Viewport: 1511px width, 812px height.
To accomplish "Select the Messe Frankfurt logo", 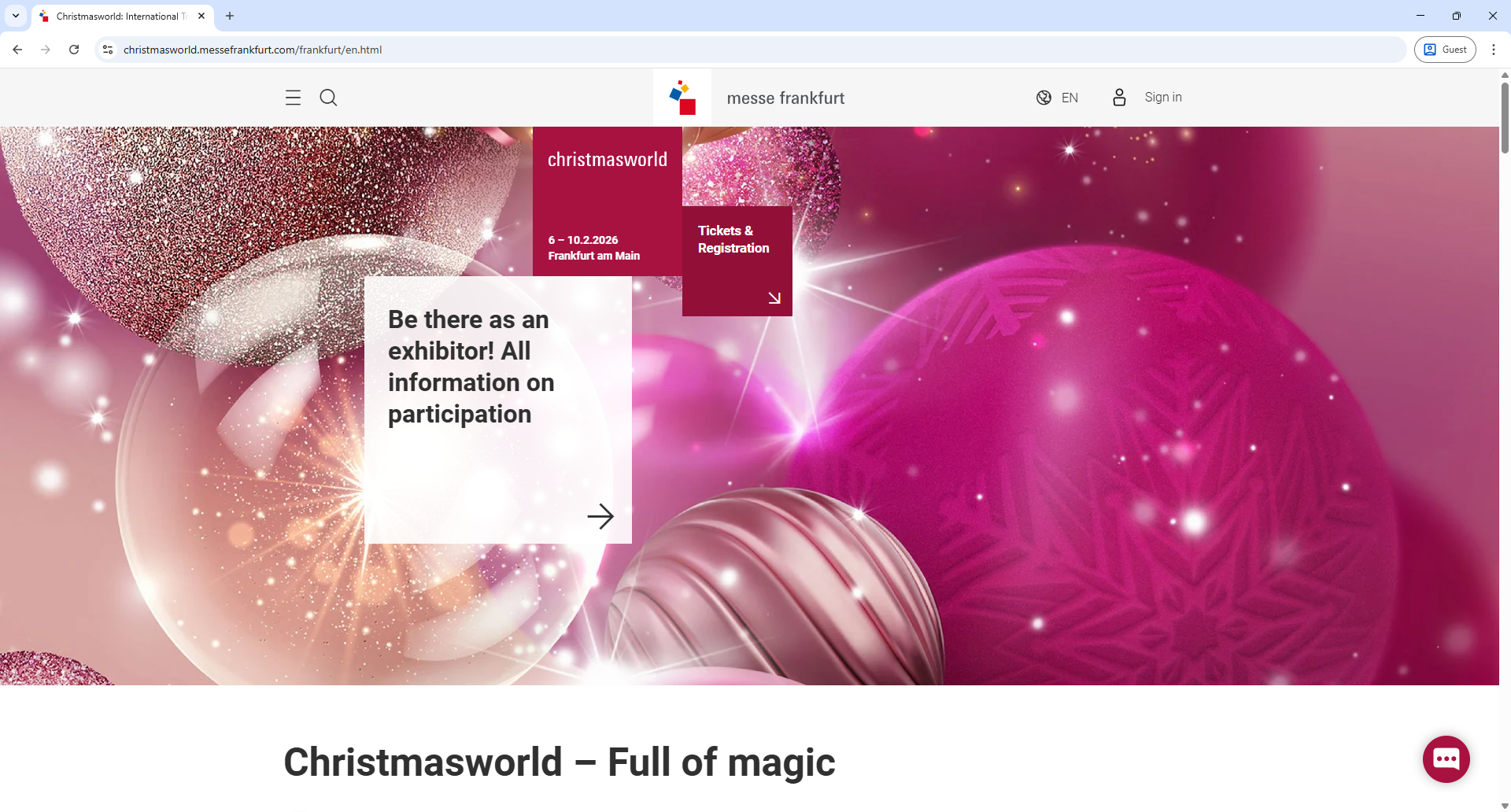I will click(x=682, y=97).
